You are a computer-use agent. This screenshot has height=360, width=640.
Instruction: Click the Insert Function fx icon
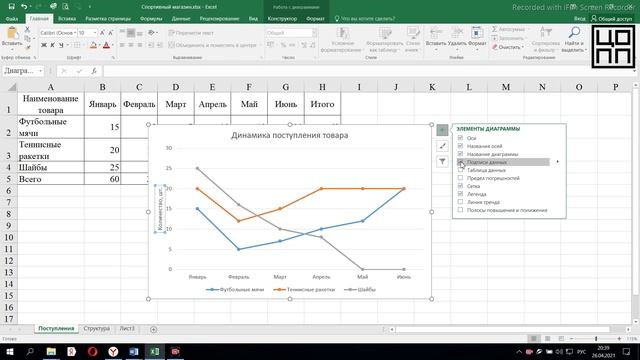(94, 71)
